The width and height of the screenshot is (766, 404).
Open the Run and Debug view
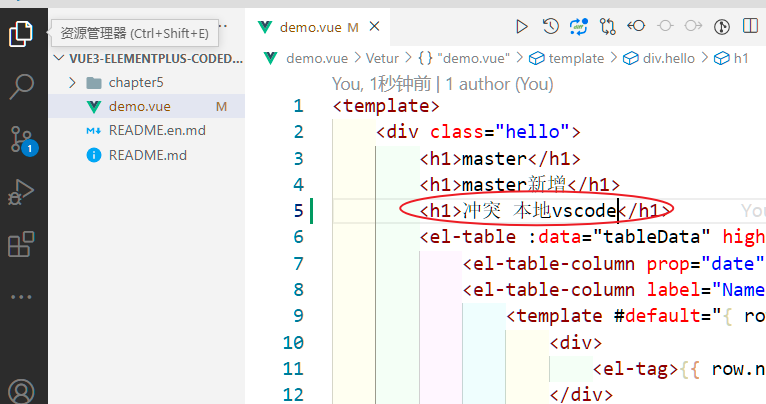[x=21, y=192]
